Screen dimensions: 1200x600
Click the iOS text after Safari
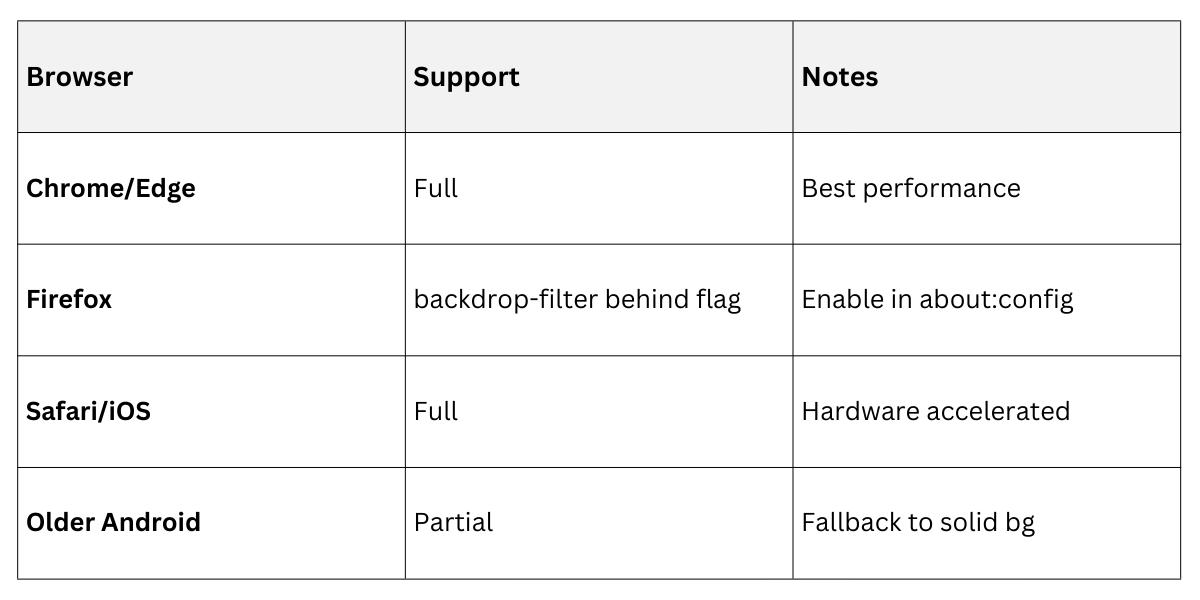pyautogui.click(x=130, y=411)
